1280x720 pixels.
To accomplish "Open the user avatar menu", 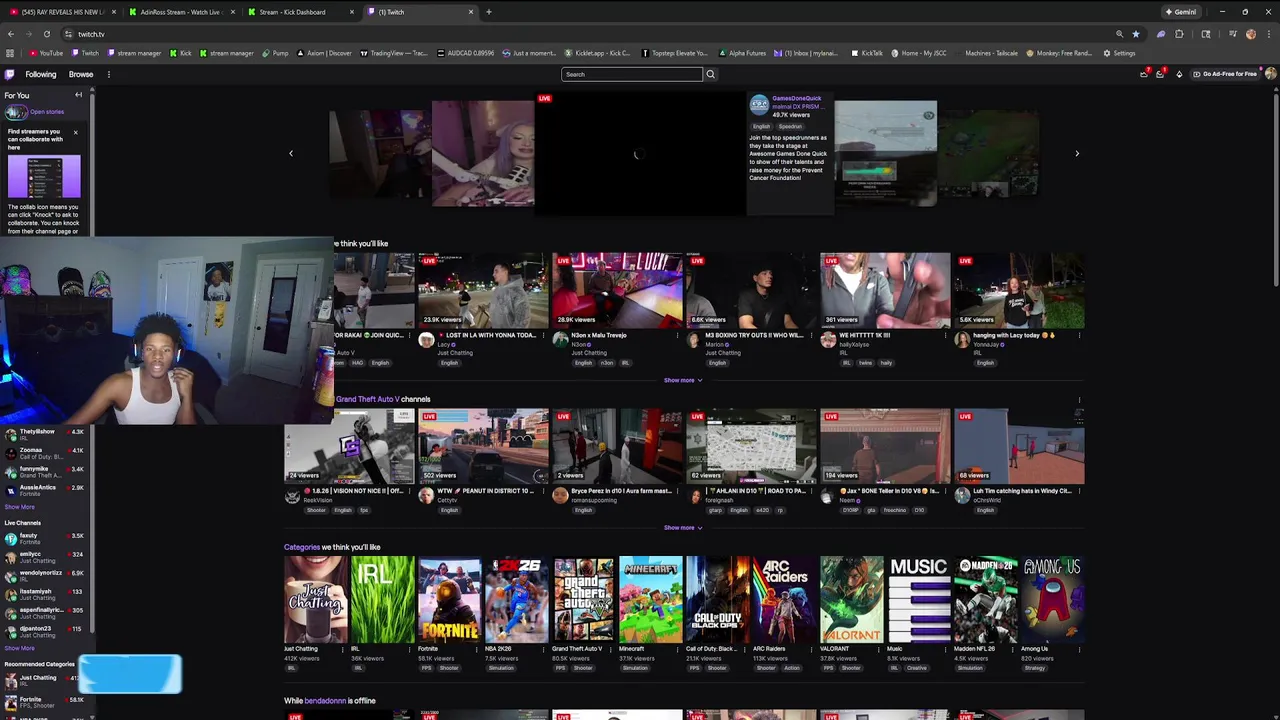I will click(1270, 74).
